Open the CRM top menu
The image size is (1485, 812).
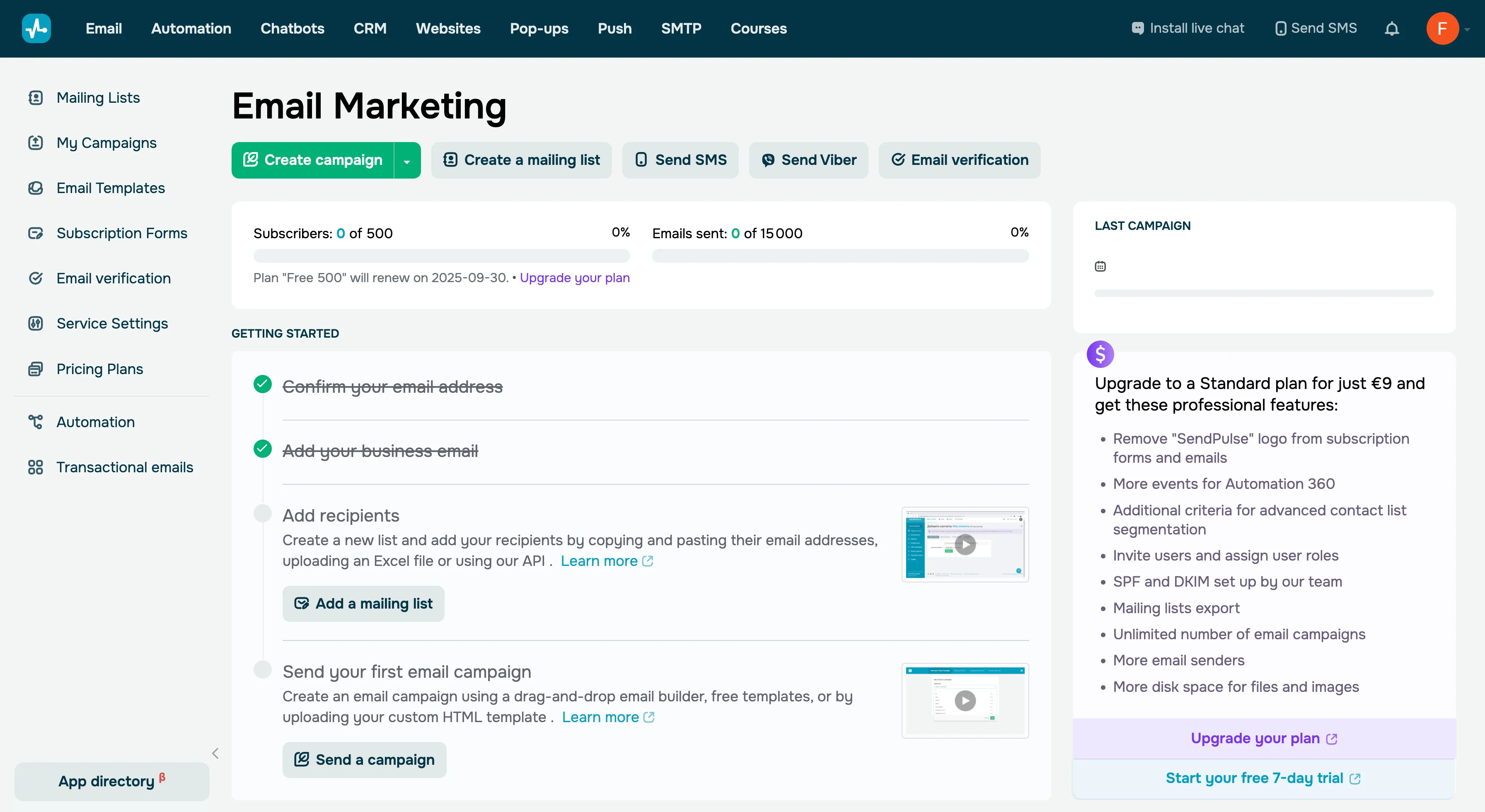(x=370, y=28)
